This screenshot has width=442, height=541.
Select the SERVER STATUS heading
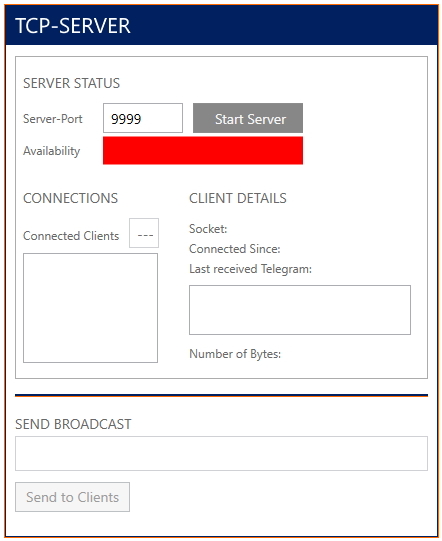click(x=71, y=83)
